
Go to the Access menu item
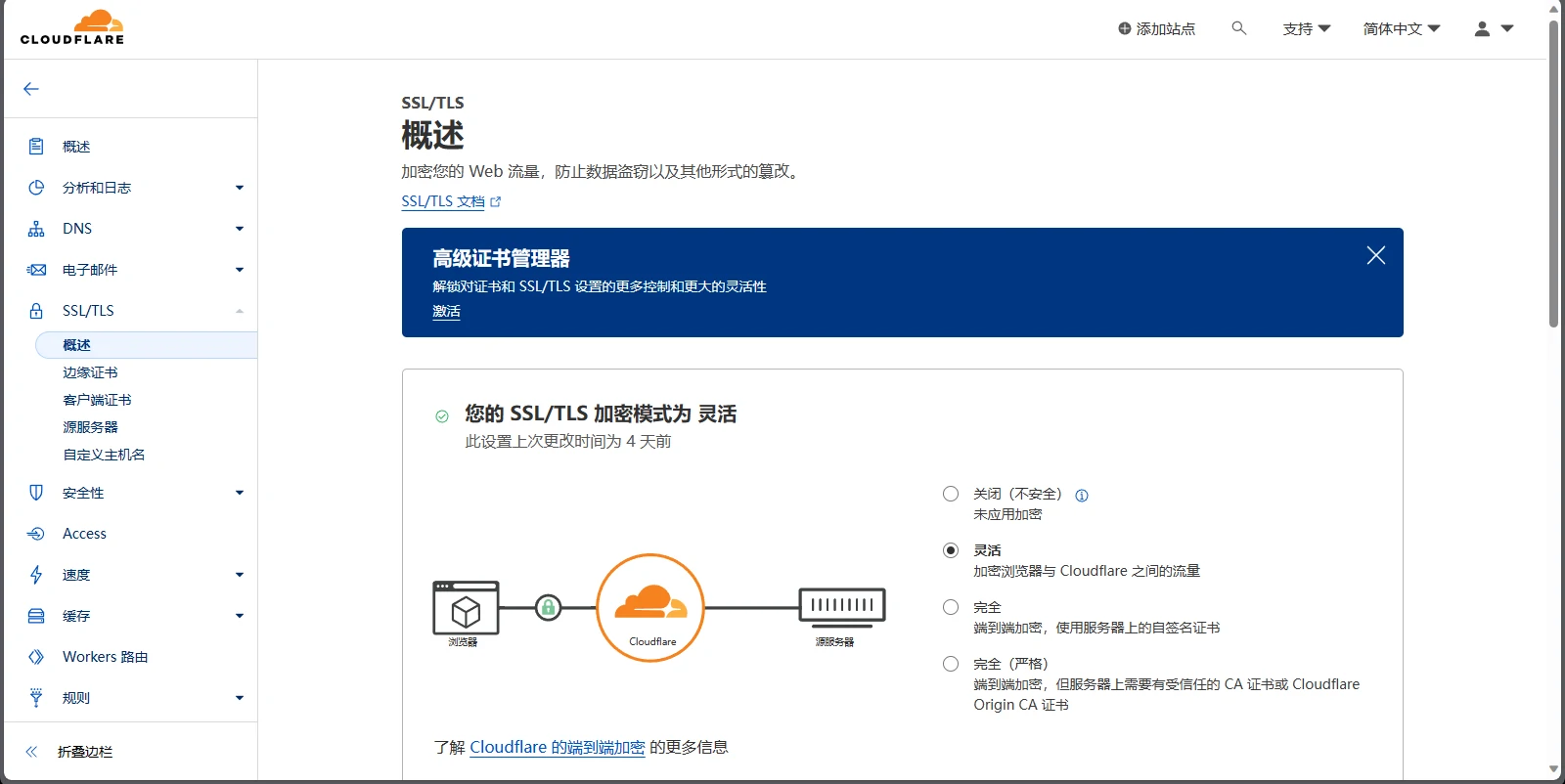(84, 534)
